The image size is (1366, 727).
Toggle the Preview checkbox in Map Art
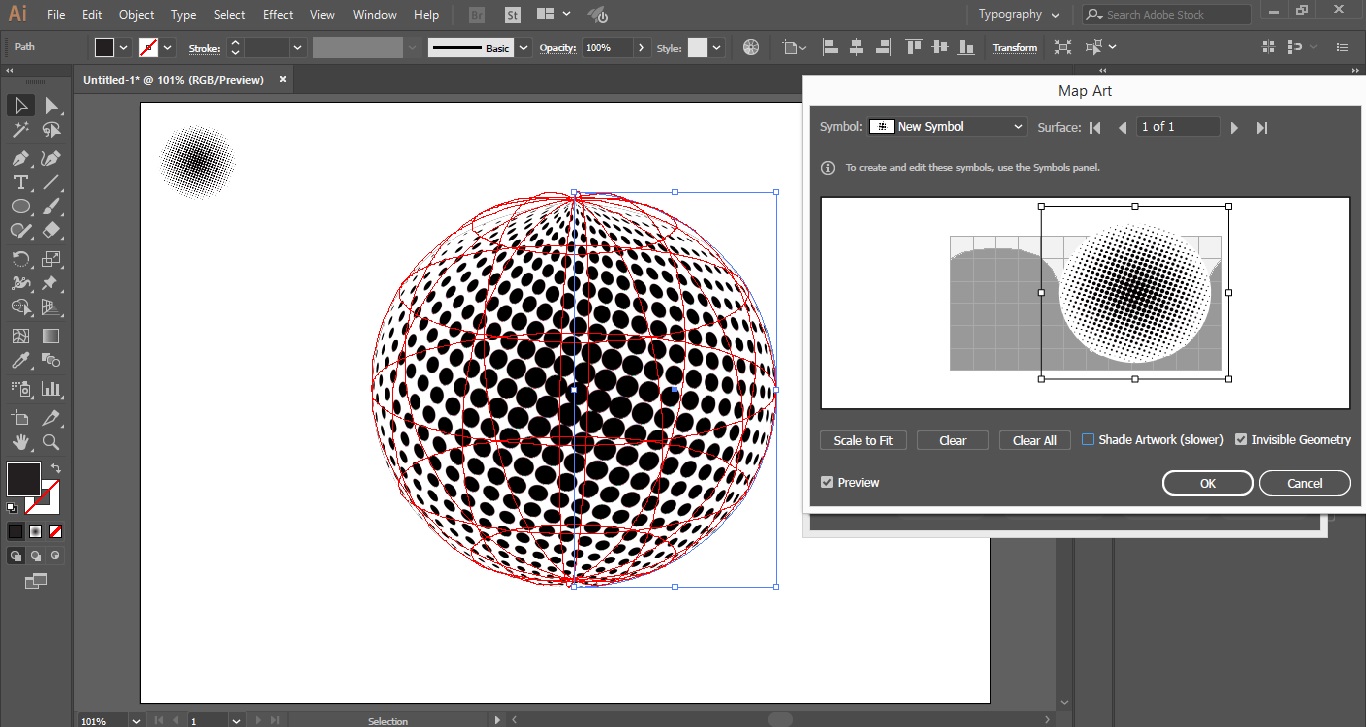click(827, 482)
